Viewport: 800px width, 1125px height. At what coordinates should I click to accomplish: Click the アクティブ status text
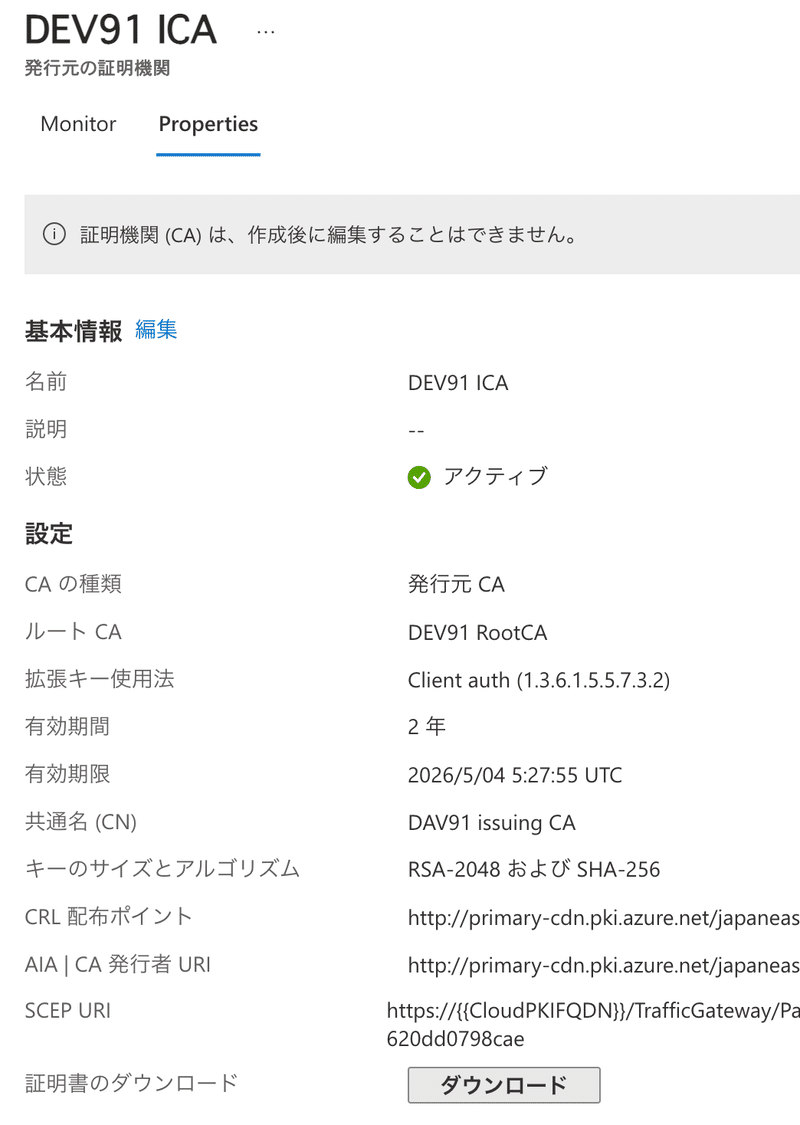[496, 476]
